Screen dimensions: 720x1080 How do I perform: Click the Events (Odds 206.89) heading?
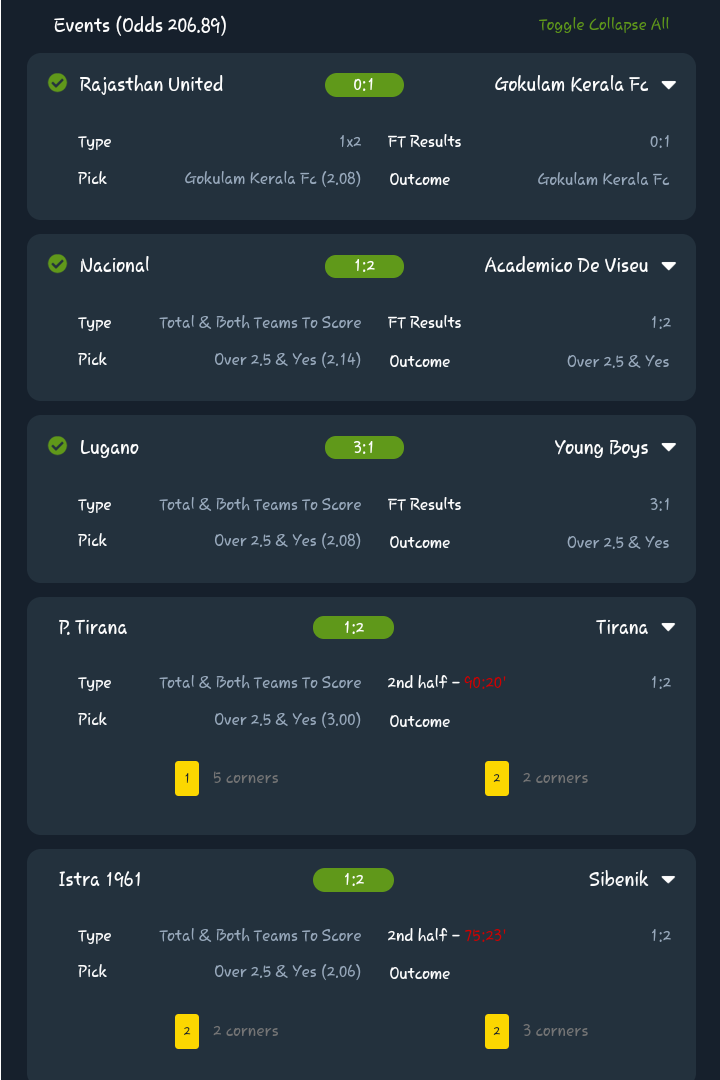click(140, 25)
